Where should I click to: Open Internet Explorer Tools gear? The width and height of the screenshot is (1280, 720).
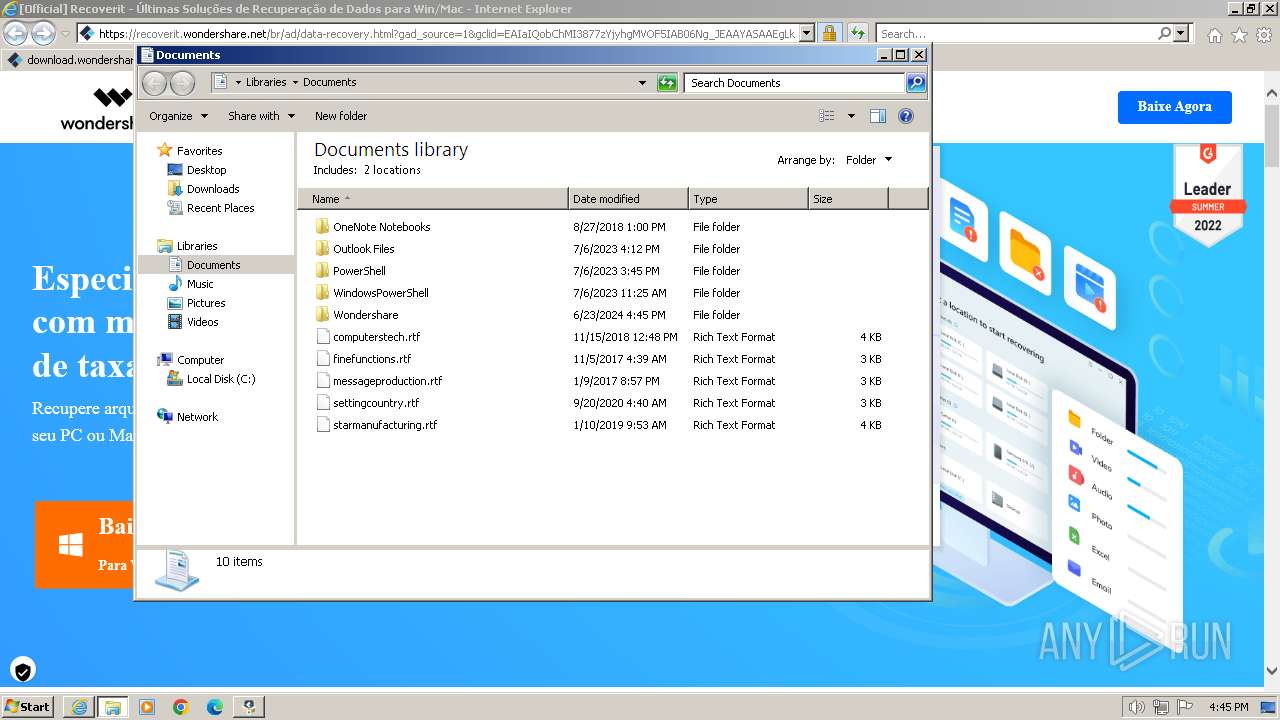(x=1263, y=34)
